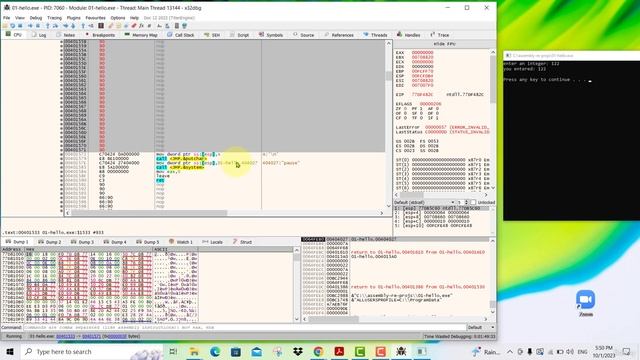Viewport: 640px width, 360px height.
Task: Click the taskbar search box
Action: click(x=92, y=351)
